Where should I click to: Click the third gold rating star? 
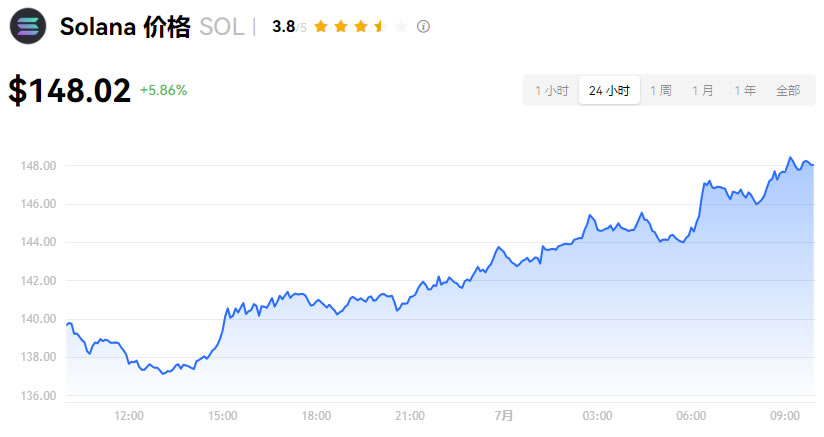(x=360, y=27)
